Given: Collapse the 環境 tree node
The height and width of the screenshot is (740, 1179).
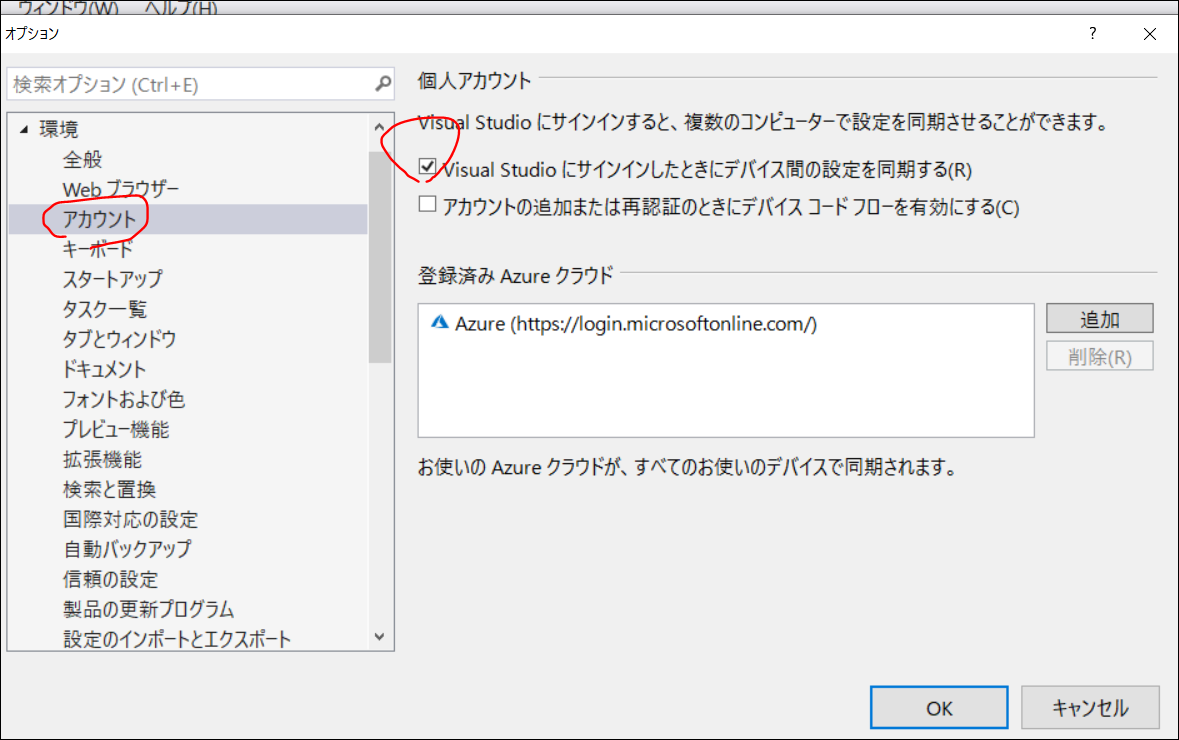Looking at the screenshot, I should [24, 129].
